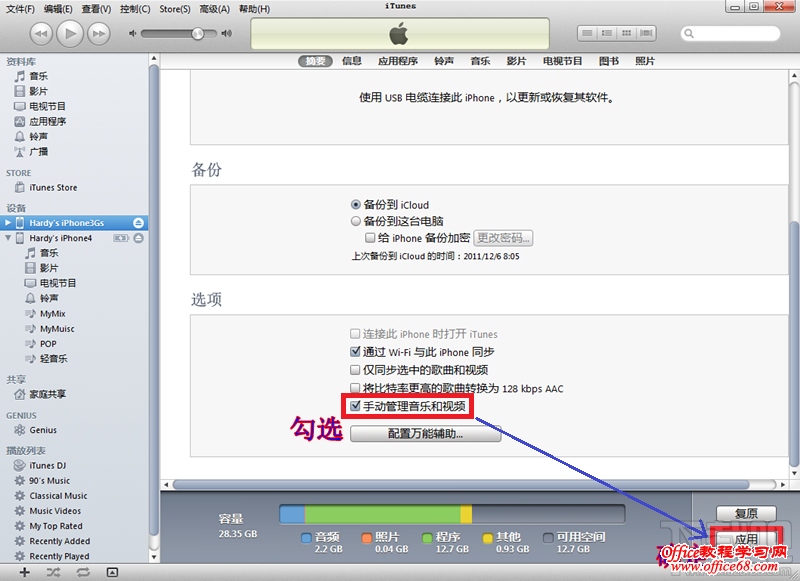
Task: Click the add playlist plus icon
Action: (x=24, y=572)
